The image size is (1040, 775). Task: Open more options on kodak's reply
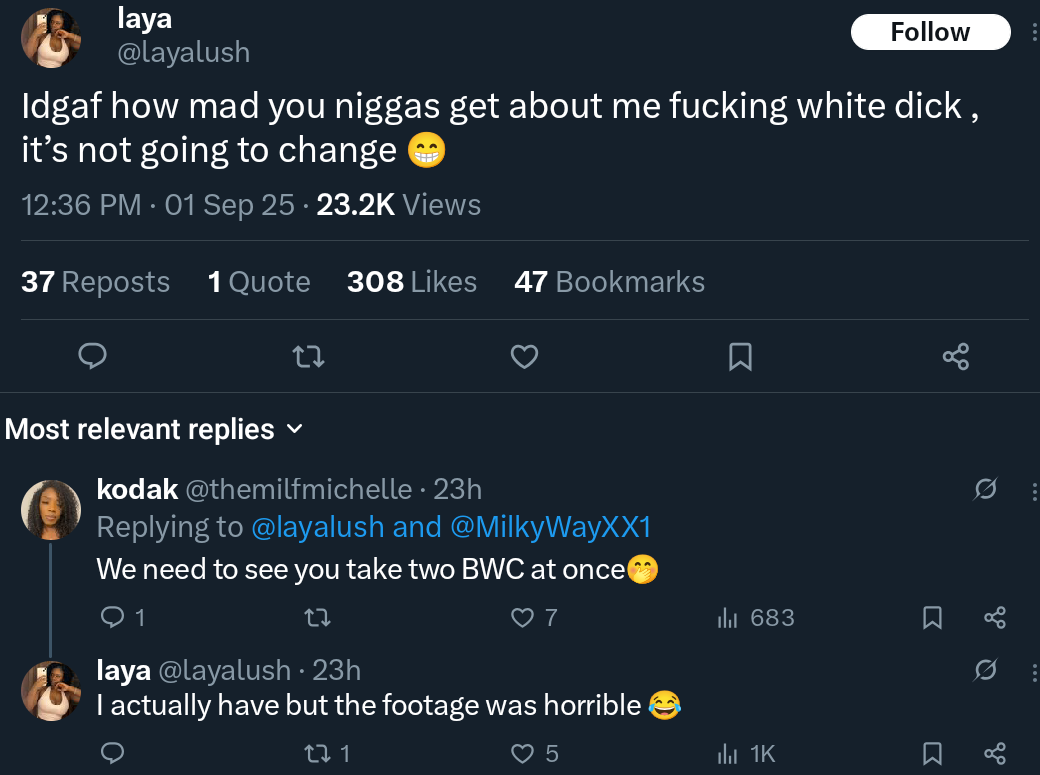1034,490
